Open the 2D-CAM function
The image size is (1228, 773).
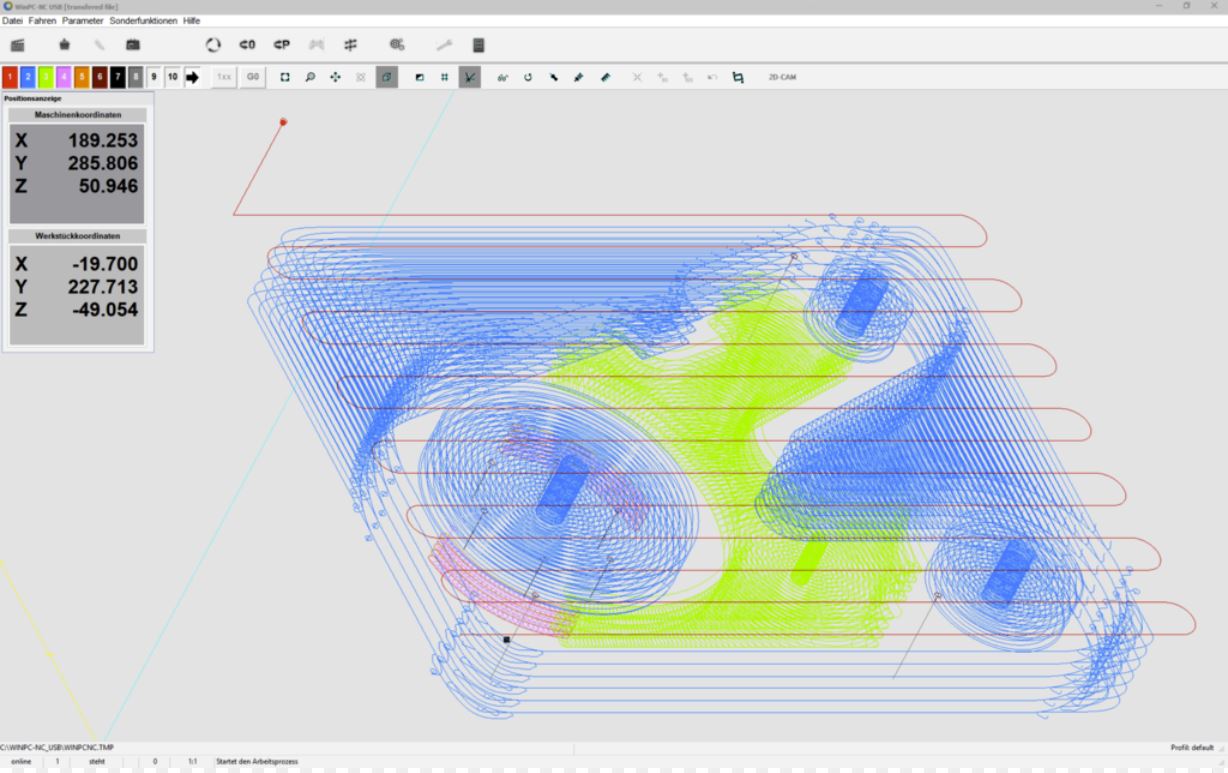click(x=781, y=76)
